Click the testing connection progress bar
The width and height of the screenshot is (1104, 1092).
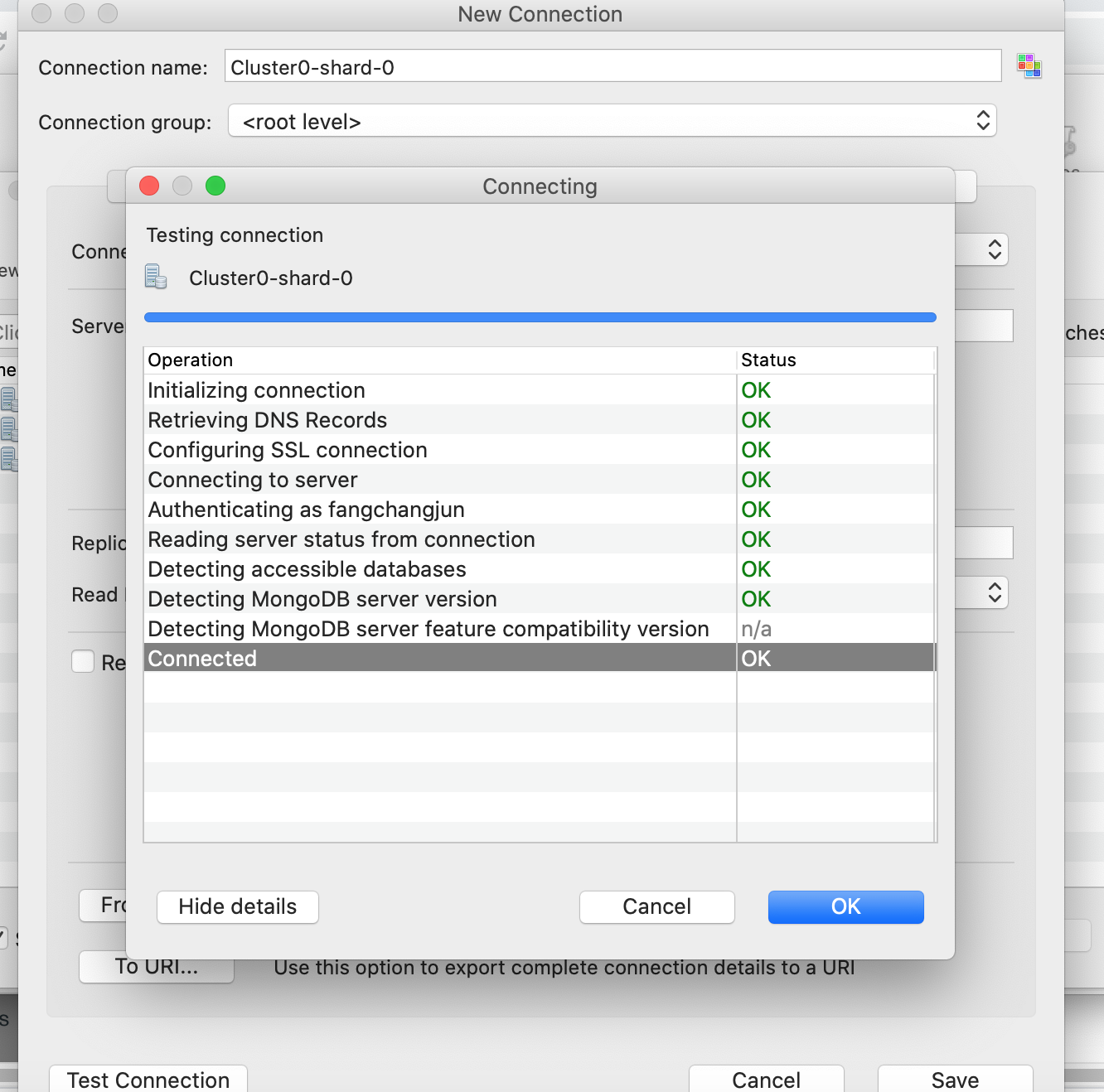tap(540, 317)
